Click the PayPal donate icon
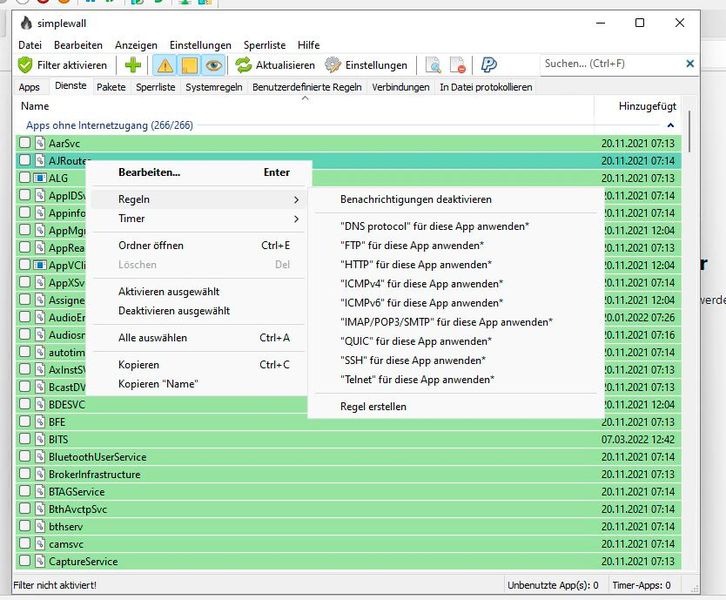This screenshot has width=726, height=600. 489,65
